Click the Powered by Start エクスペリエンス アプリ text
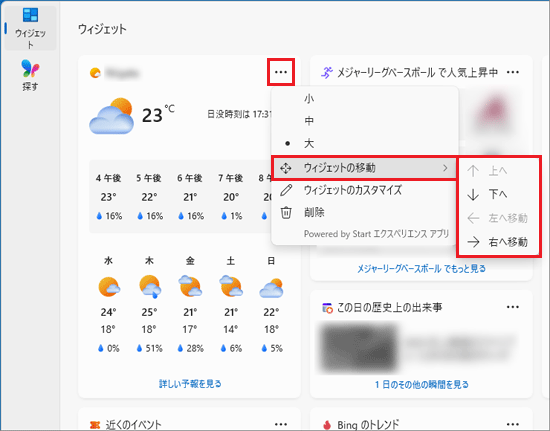 376,234
